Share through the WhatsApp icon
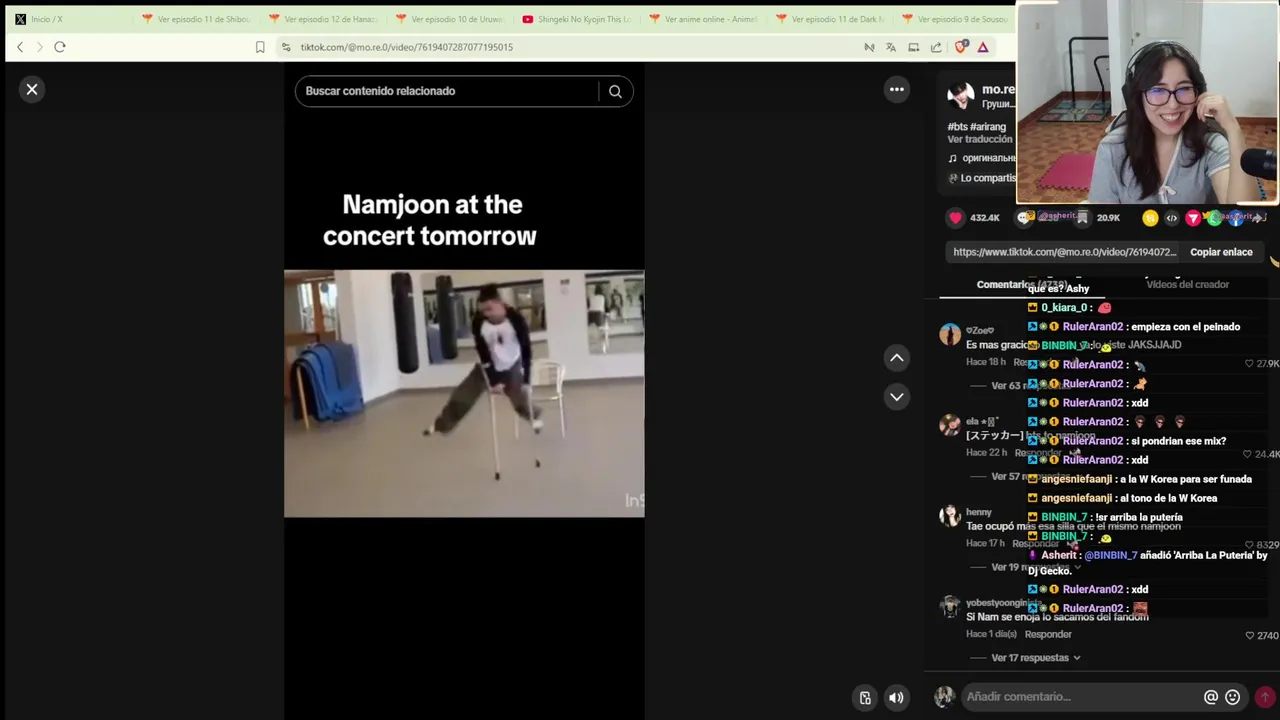The image size is (1280, 720). [1214, 218]
